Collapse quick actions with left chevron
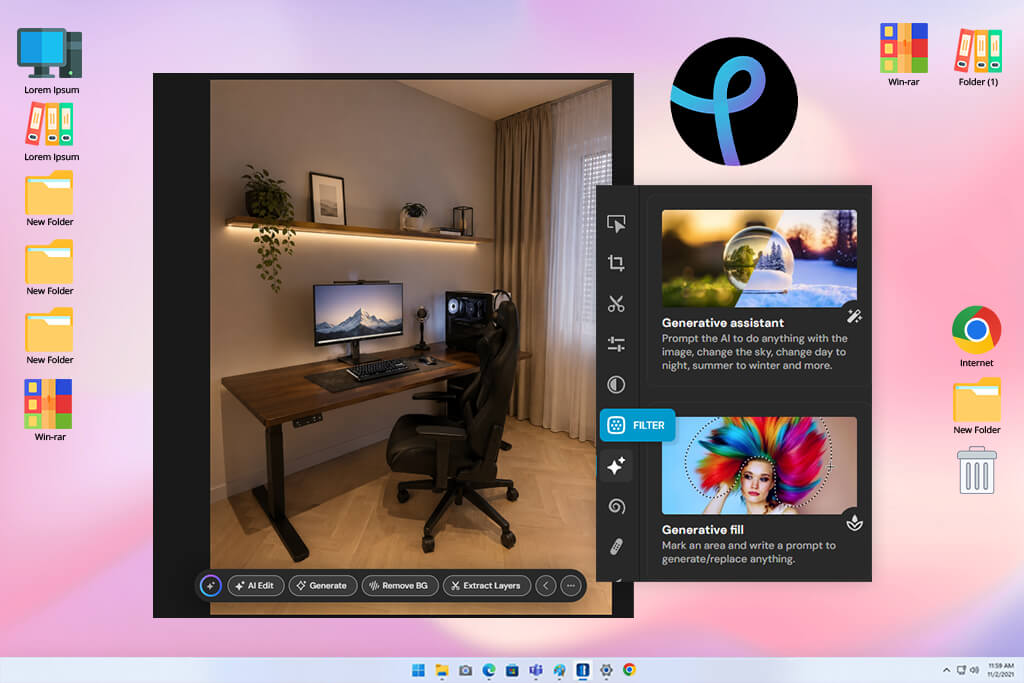1024x683 pixels. point(546,586)
